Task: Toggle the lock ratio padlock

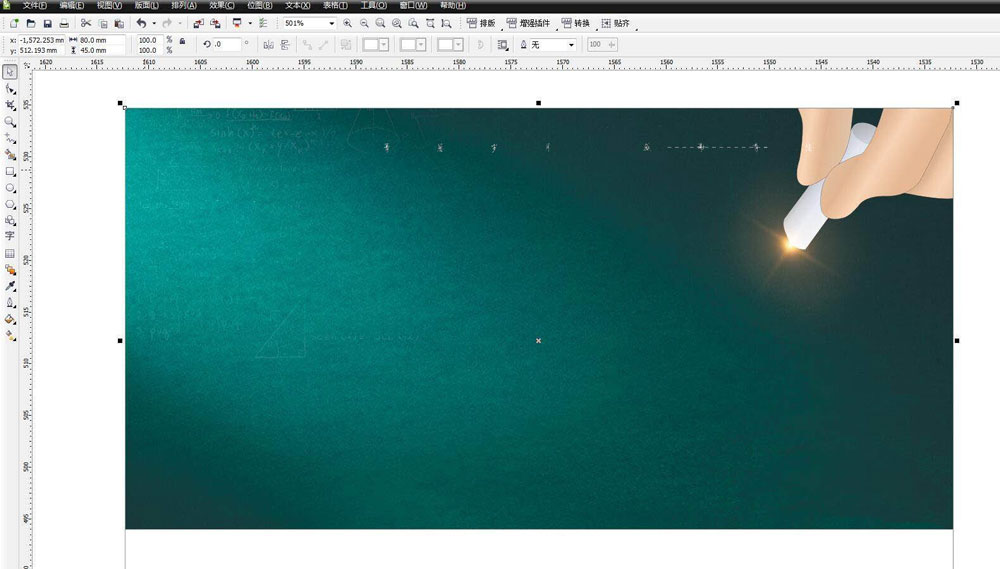Action: tap(182, 41)
